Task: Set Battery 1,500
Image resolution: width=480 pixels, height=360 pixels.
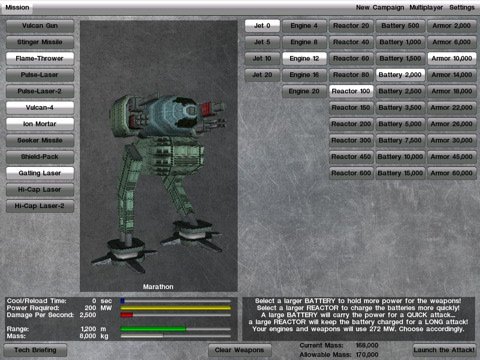Action: (x=400, y=58)
